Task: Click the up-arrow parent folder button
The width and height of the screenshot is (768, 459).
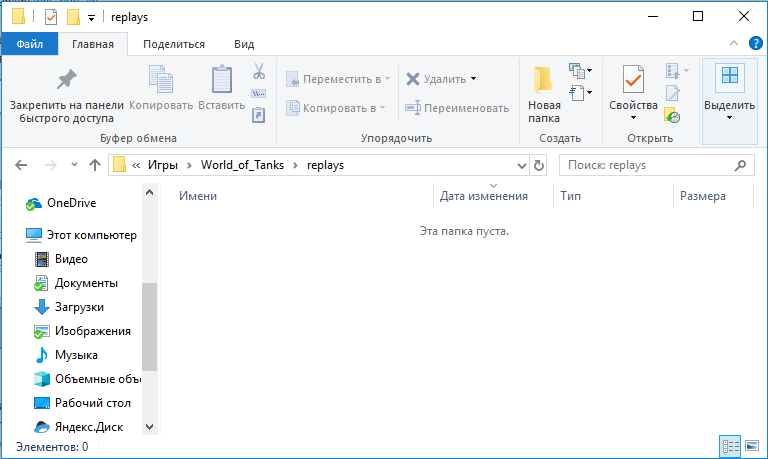Action: [x=95, y=165]
